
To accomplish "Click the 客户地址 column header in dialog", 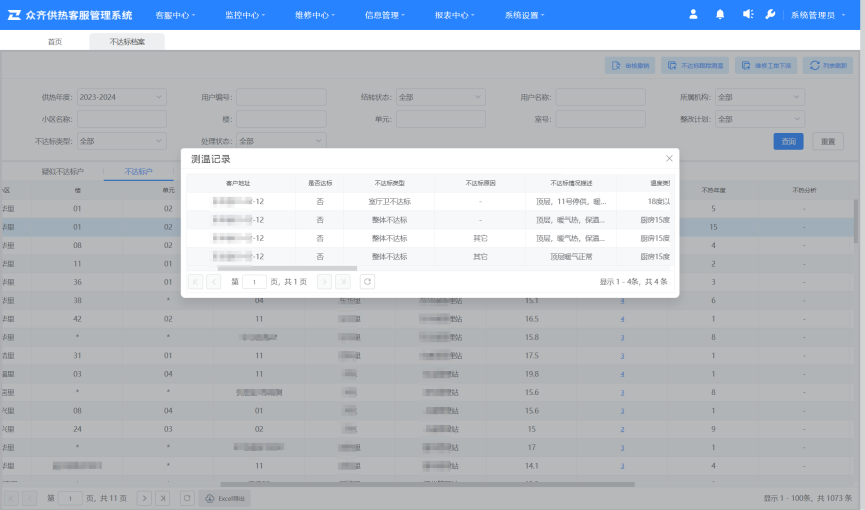I will point(238,183).
